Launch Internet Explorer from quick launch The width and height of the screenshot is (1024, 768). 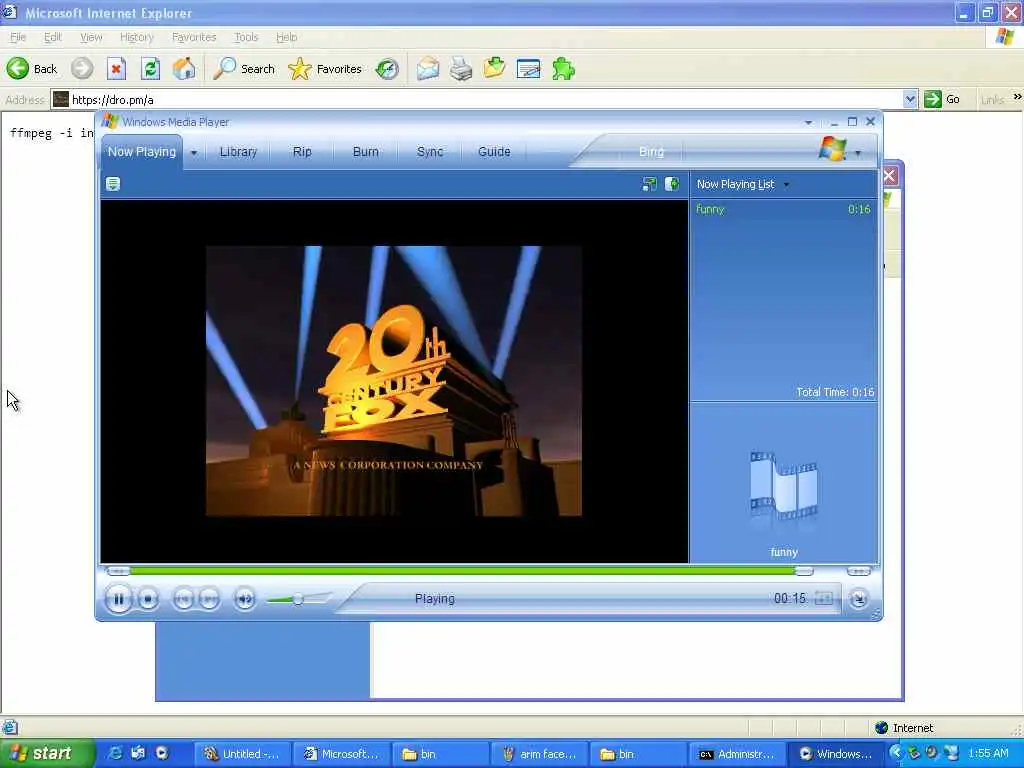(x=115, y=754)
